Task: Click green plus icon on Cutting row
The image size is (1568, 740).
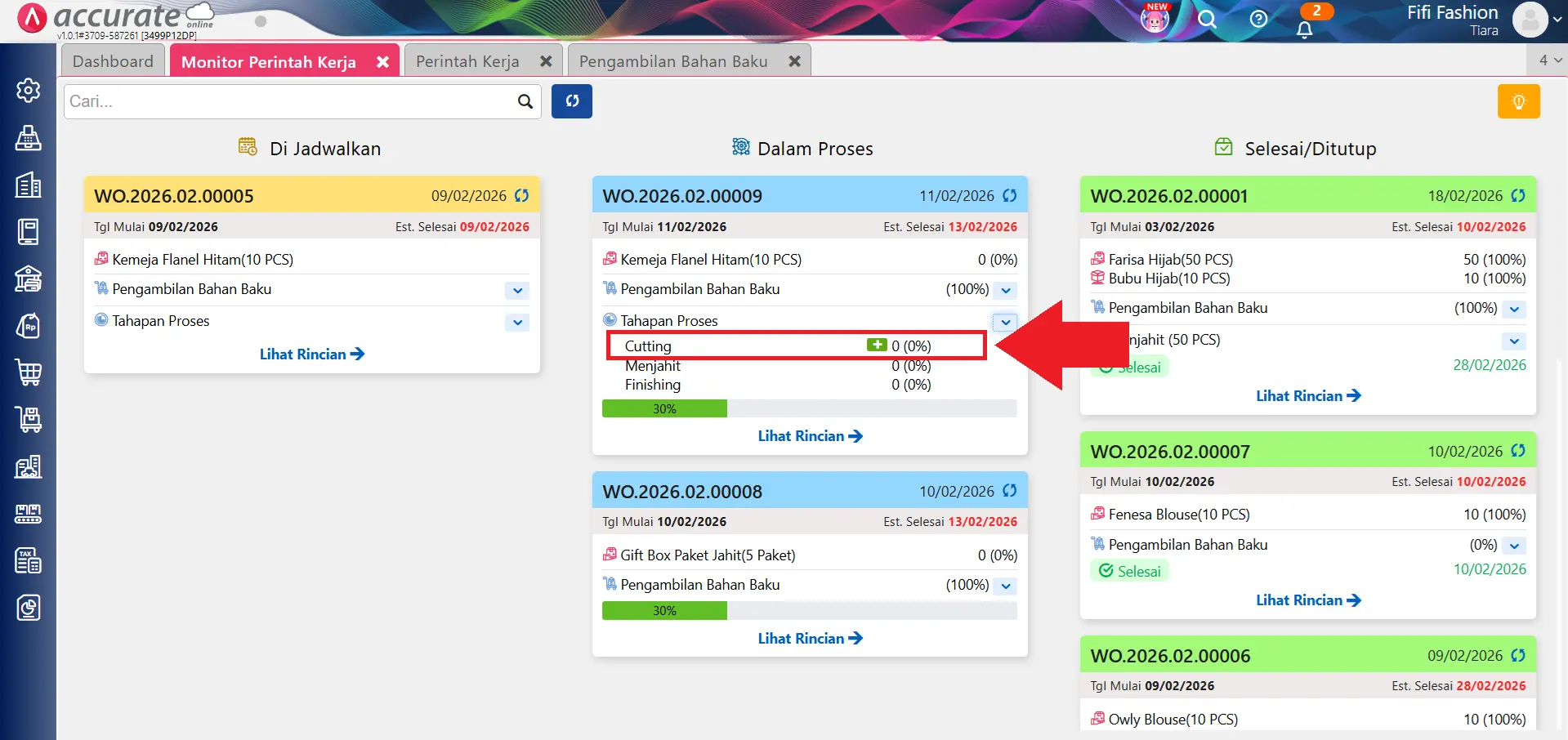Action: coord(877,345)
